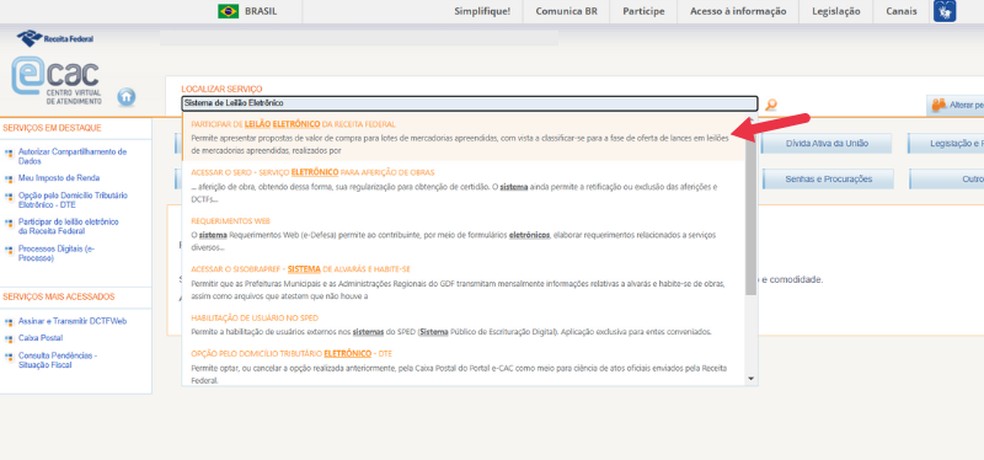Click icon beside Caixa Postal
984x460 pixels.
(9, 339)
